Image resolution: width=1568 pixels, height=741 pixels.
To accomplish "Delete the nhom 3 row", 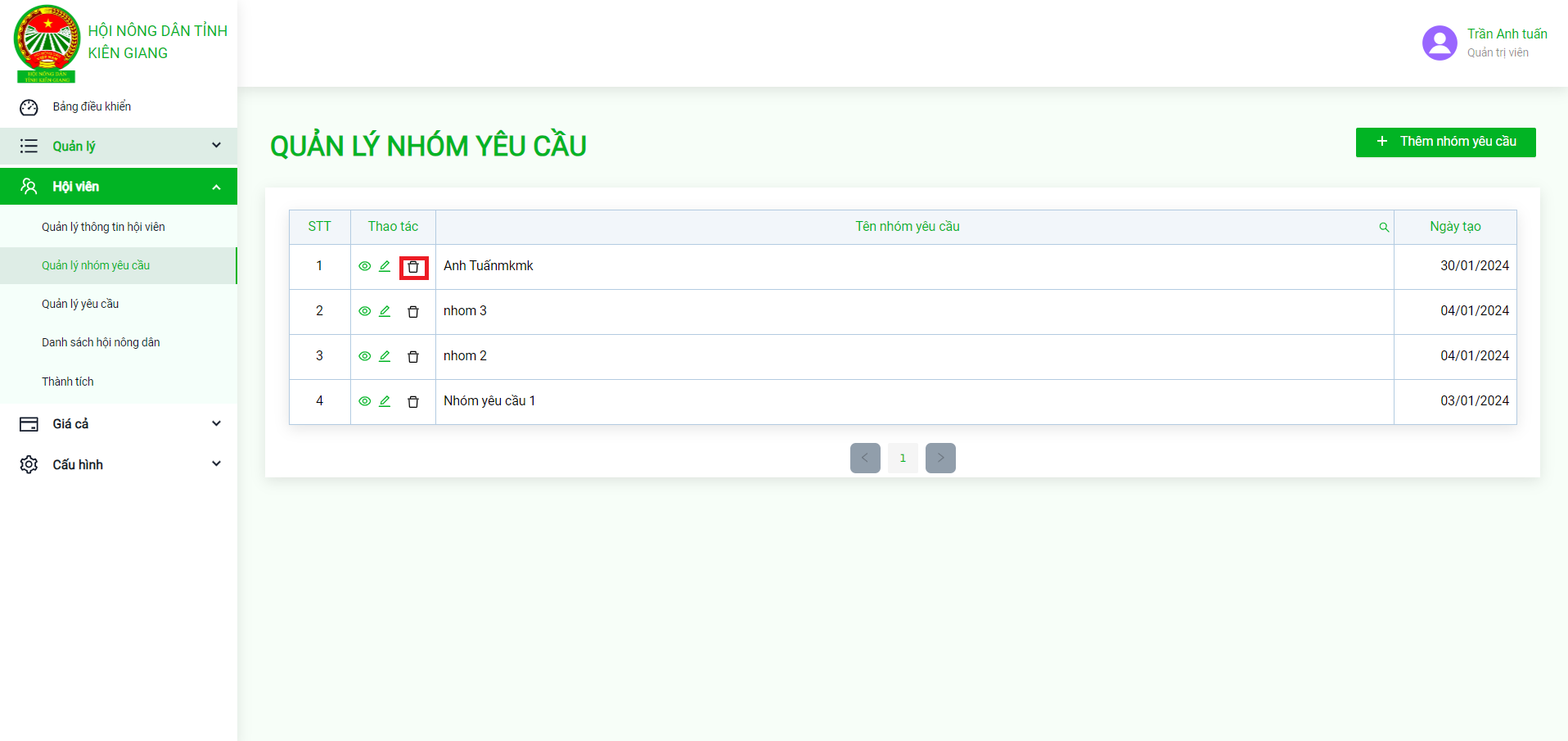I will (413, 312).
